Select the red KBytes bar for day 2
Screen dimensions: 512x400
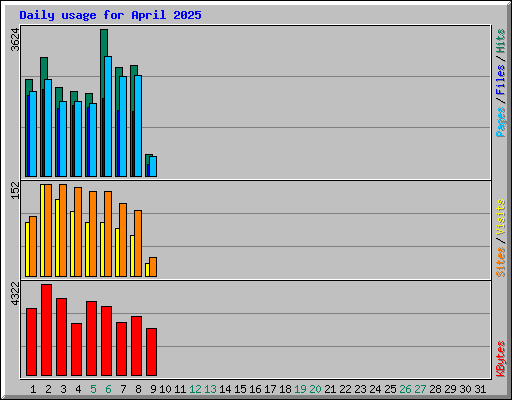pos(46,330)
